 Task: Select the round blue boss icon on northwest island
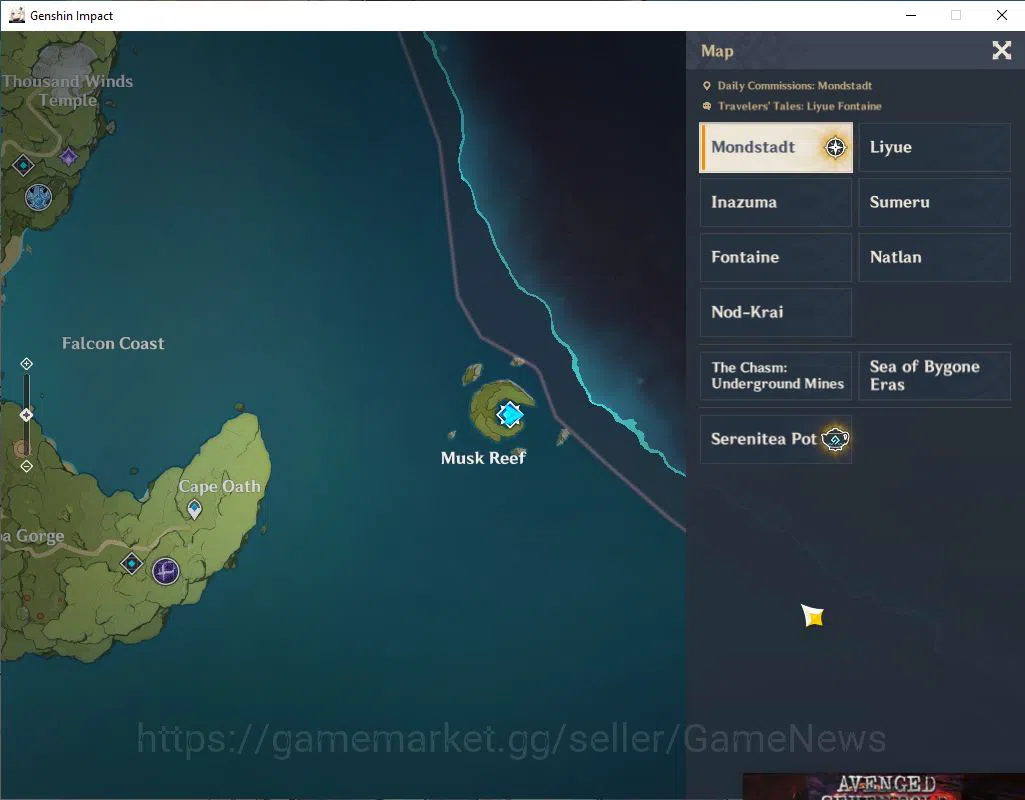click(39, 197)
